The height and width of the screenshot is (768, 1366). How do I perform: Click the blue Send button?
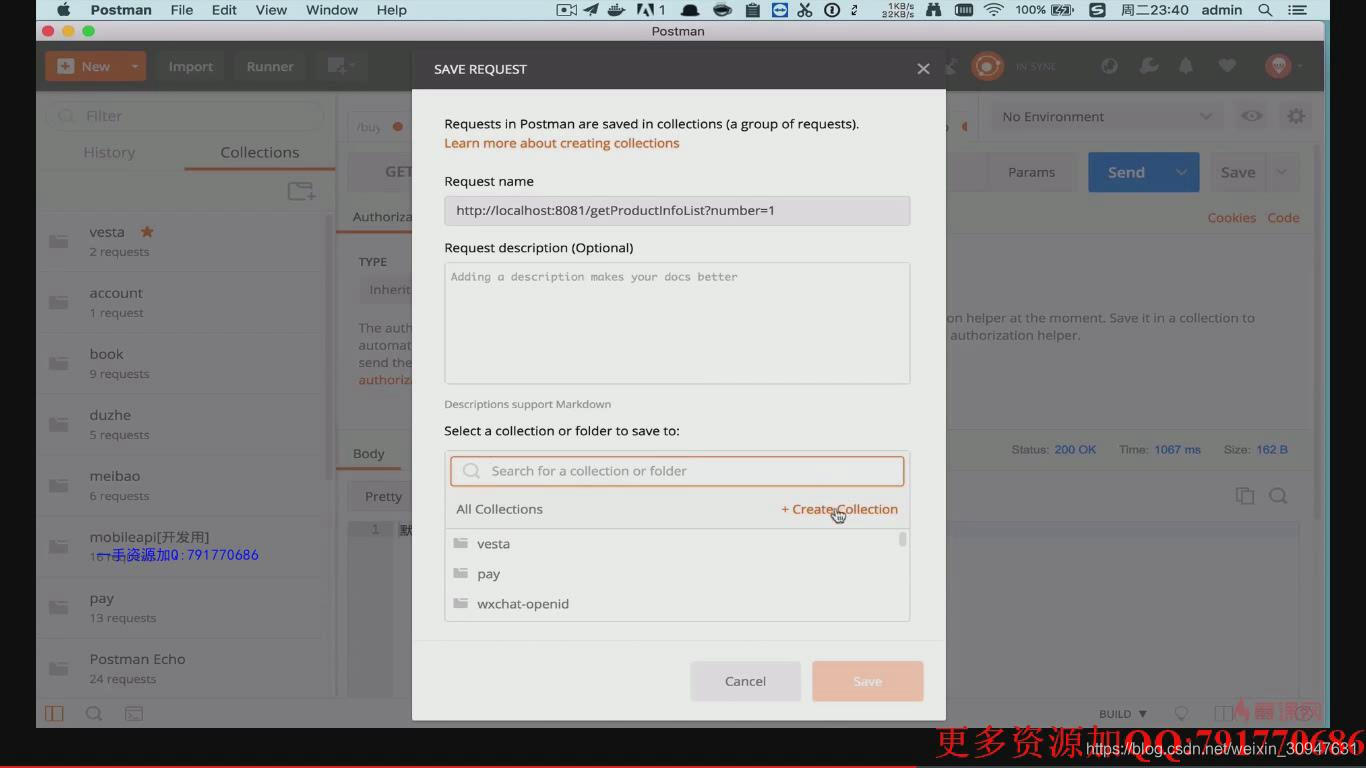coord(1126,172)
